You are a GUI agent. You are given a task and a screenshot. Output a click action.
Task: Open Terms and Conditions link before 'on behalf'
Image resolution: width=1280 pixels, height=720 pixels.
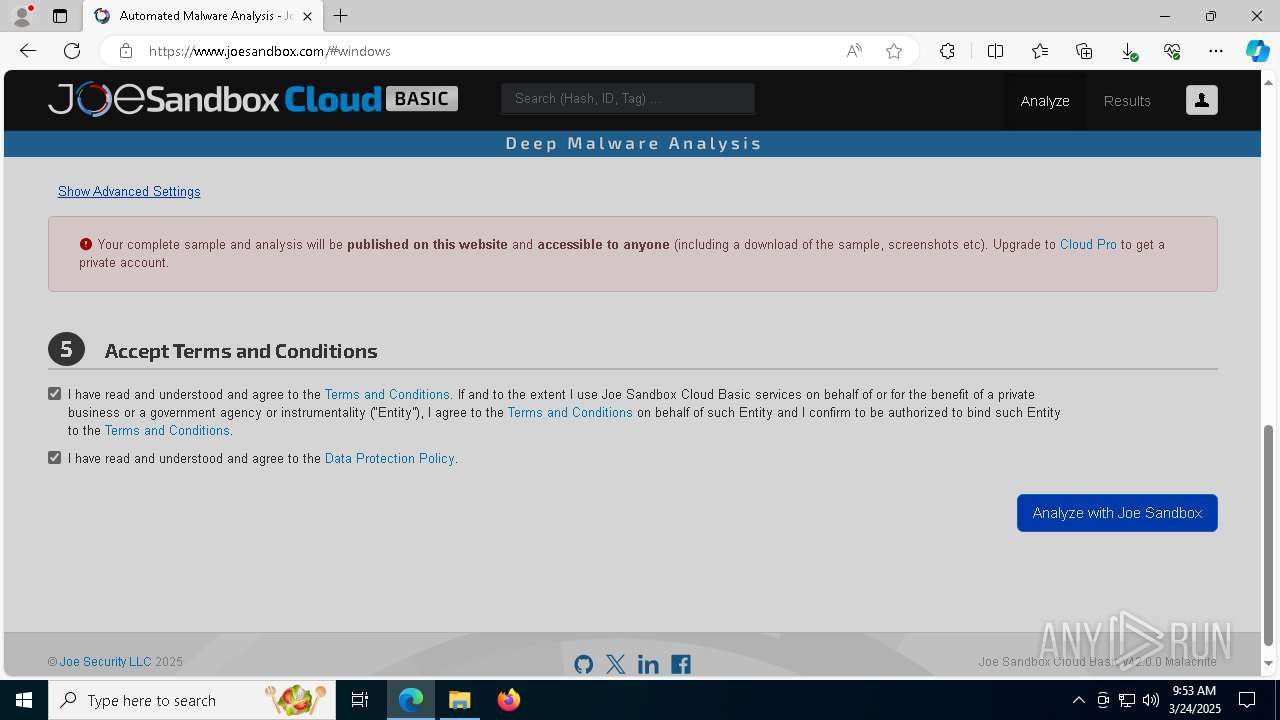tap(570, 412)
